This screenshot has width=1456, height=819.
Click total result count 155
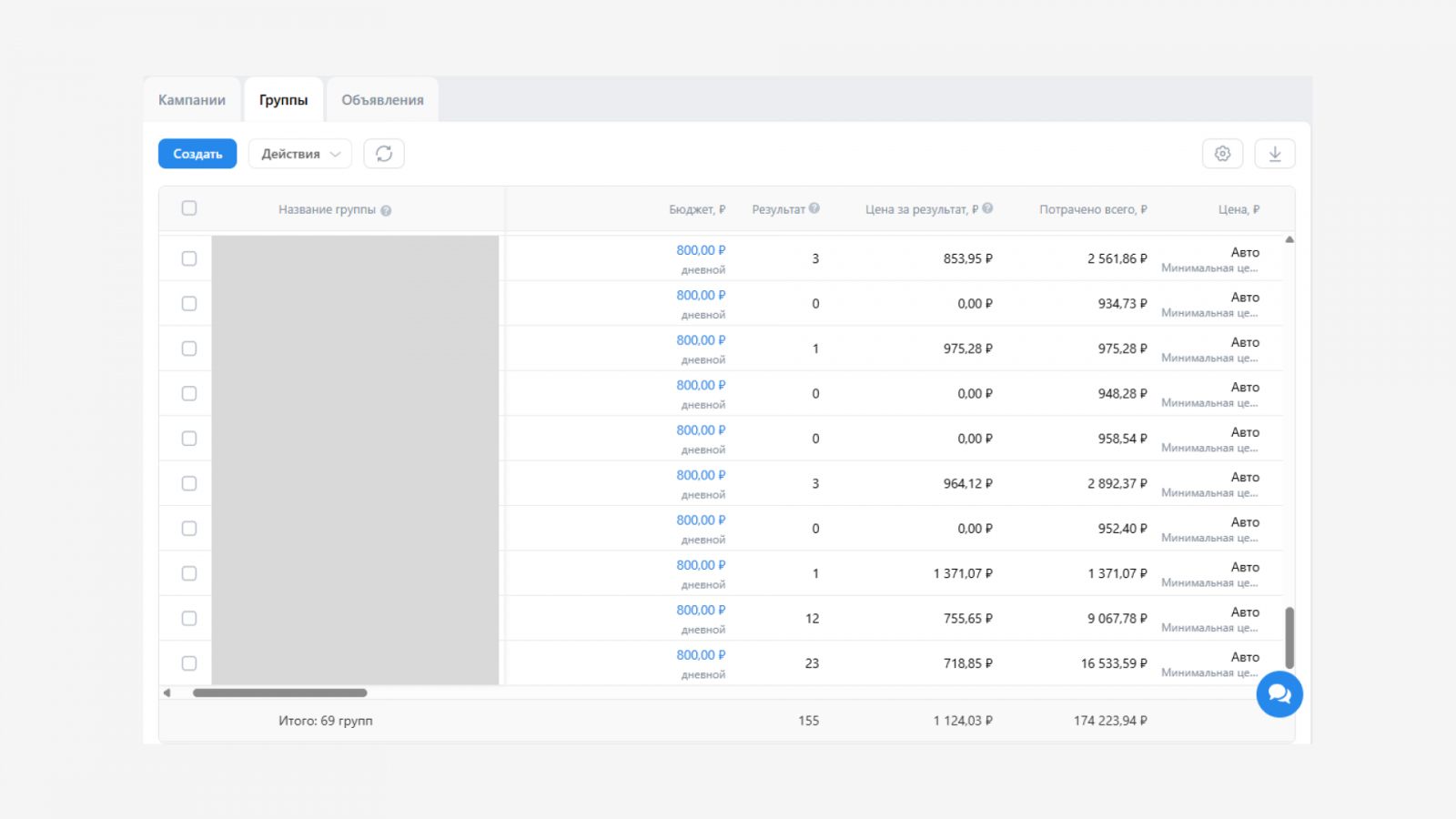809,721
